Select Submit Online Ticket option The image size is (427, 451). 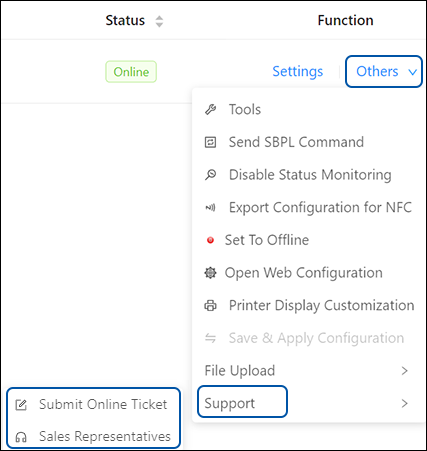[x=103, y=404]
